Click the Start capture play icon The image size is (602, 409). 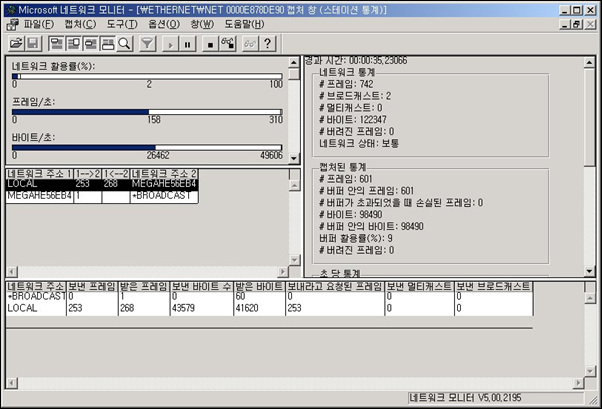(x=170, y=43)
